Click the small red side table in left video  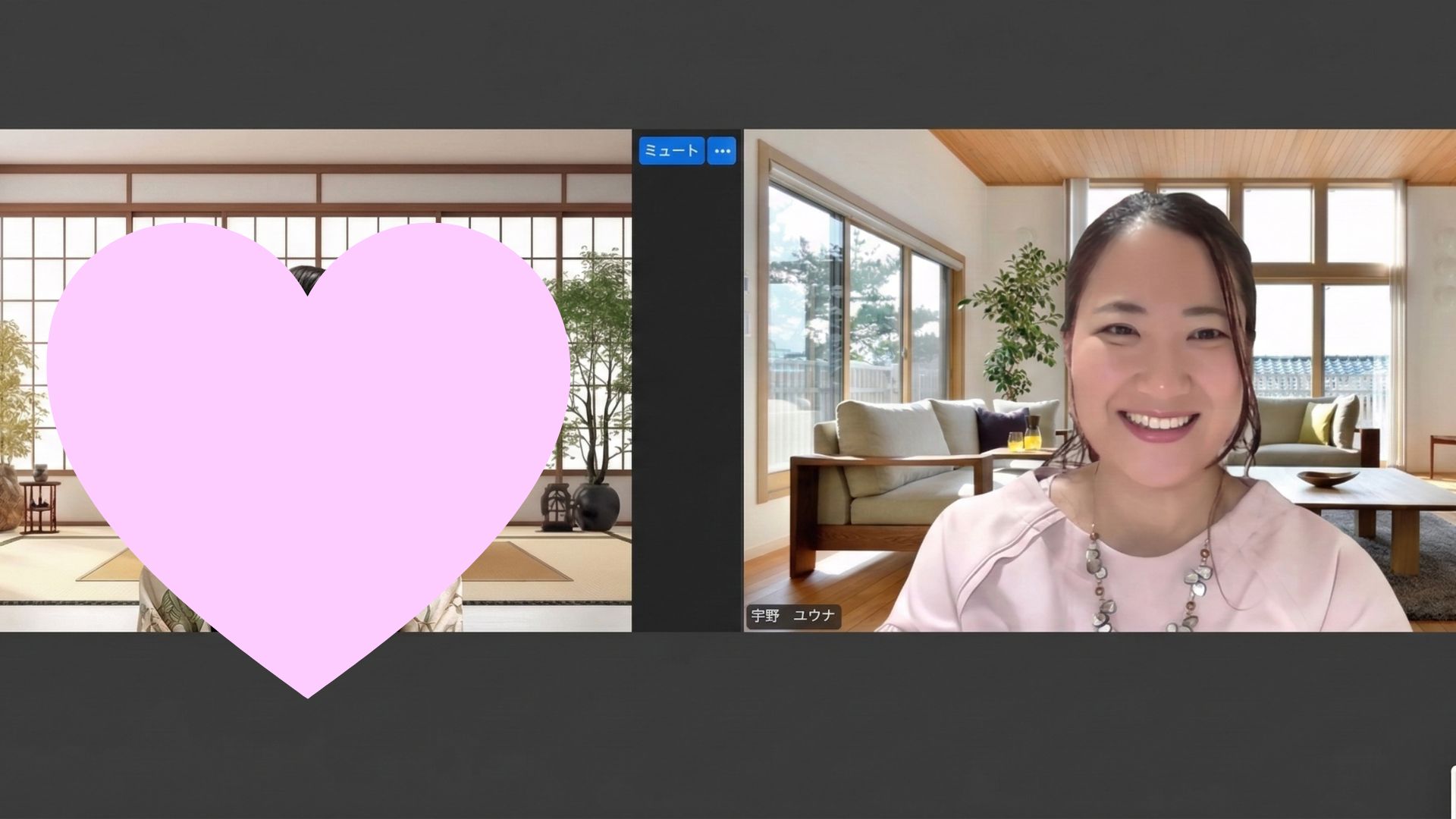tap(39, 504)
